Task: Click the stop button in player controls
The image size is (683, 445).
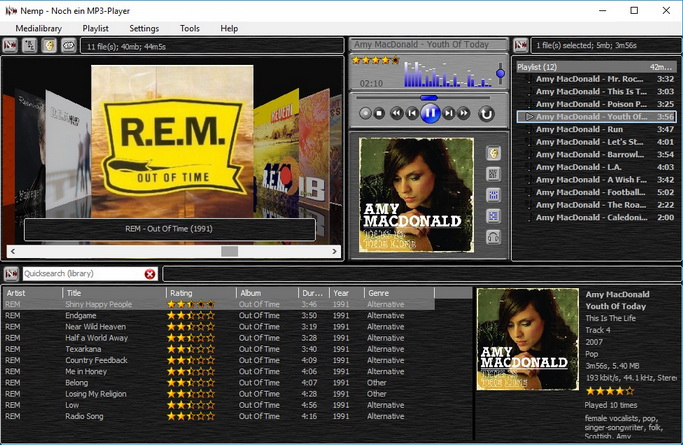Action: 379,114
